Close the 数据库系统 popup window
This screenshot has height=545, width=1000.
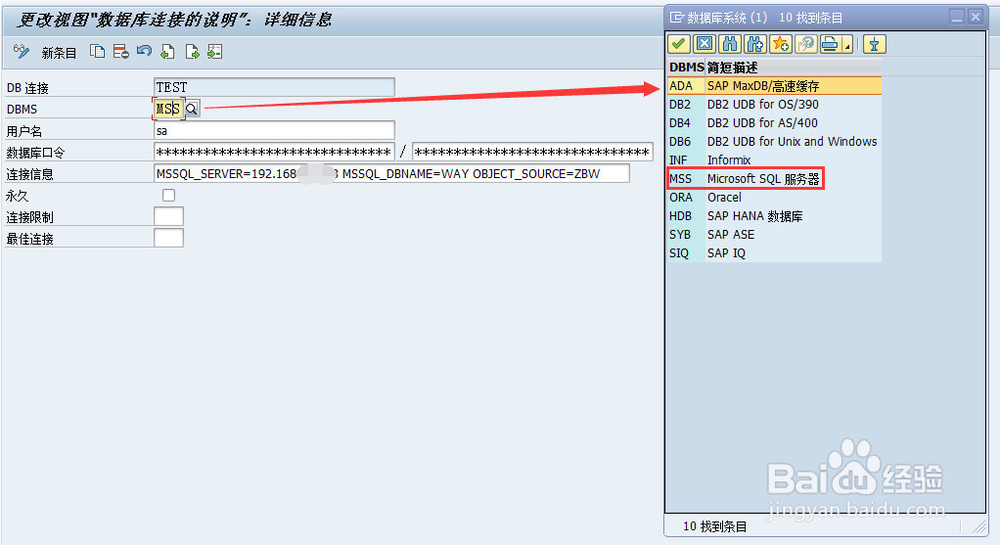coord(975,17)
